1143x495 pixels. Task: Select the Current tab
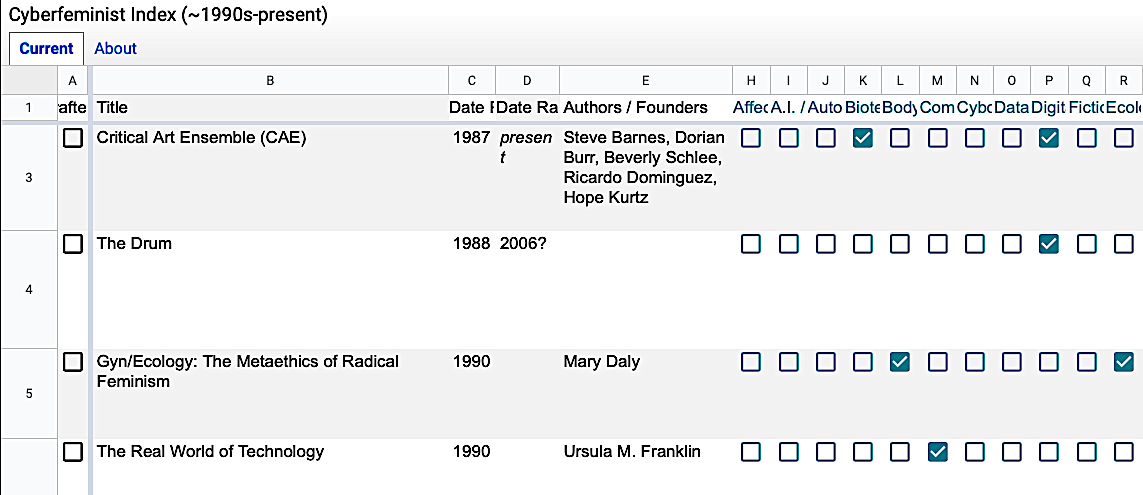point(46,48)
